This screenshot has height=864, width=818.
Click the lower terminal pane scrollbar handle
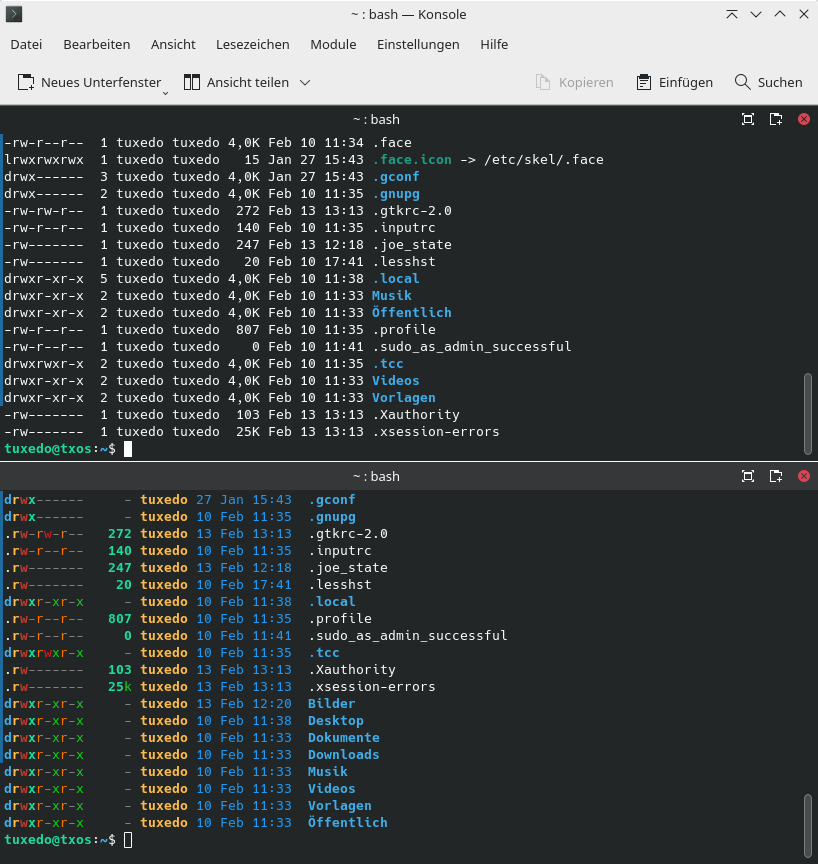pyautogui.click(x=808, y=825)
